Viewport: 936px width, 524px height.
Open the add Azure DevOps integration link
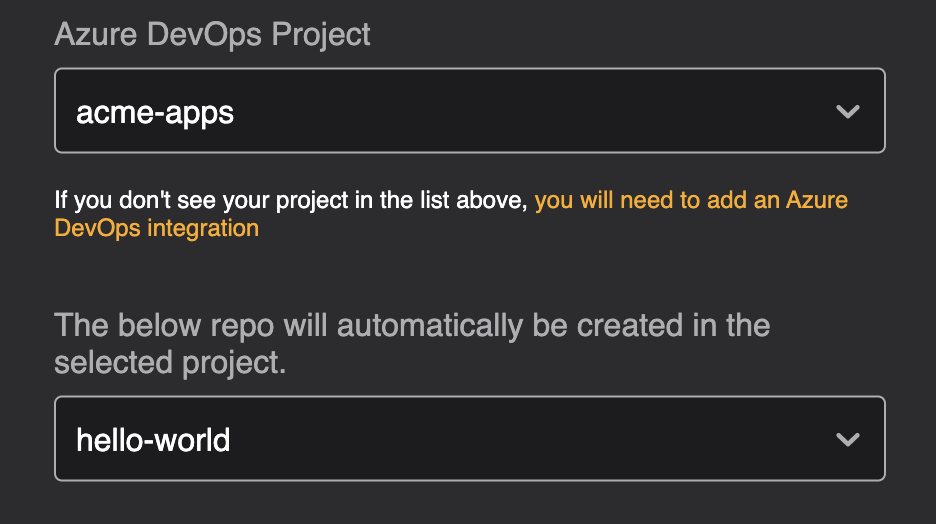690,200
